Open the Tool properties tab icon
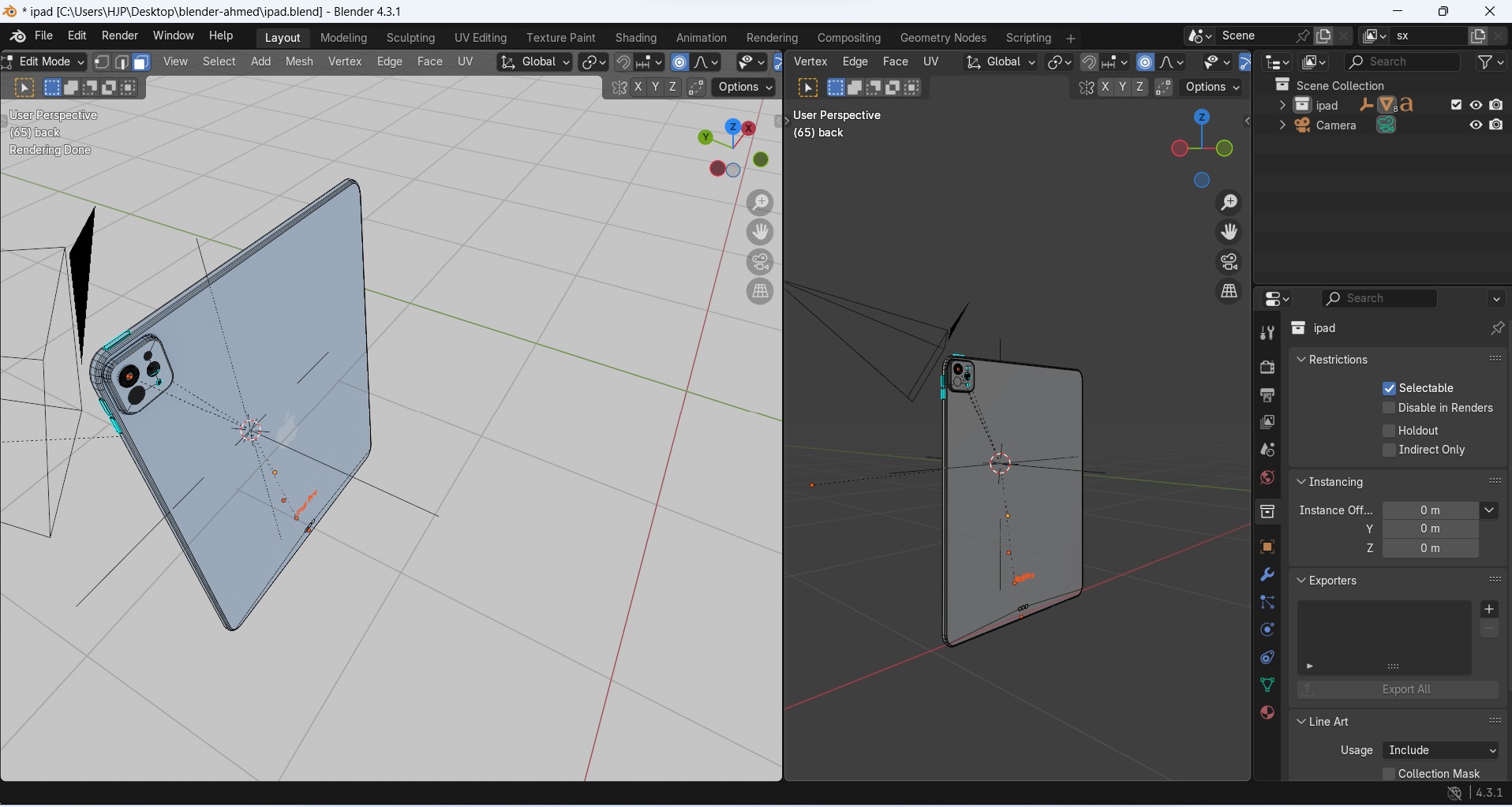The width and height of the screenshot is (1512, 807). [x=1267, y=333]
